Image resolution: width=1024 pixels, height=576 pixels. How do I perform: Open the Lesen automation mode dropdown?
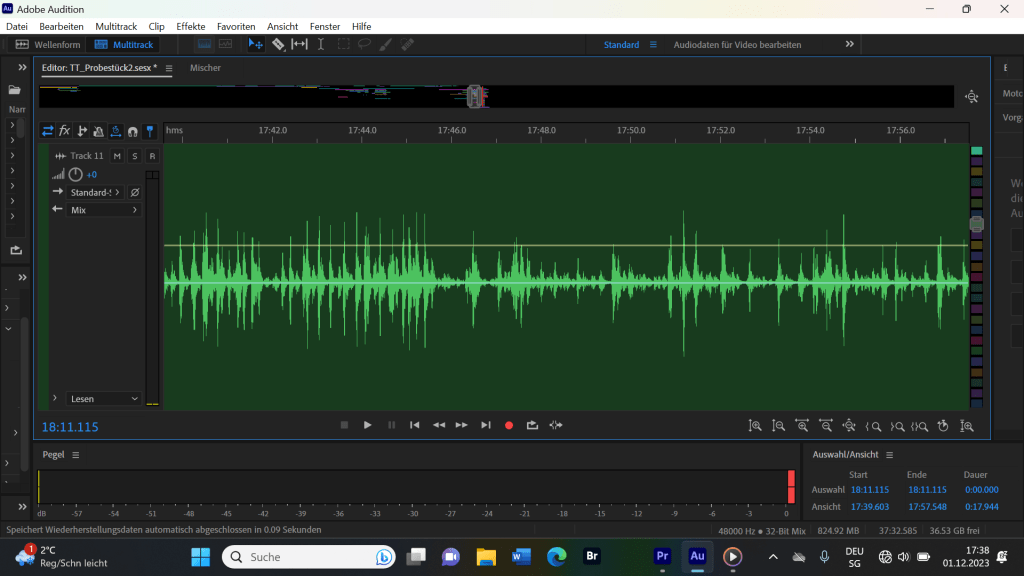point(104,399)
